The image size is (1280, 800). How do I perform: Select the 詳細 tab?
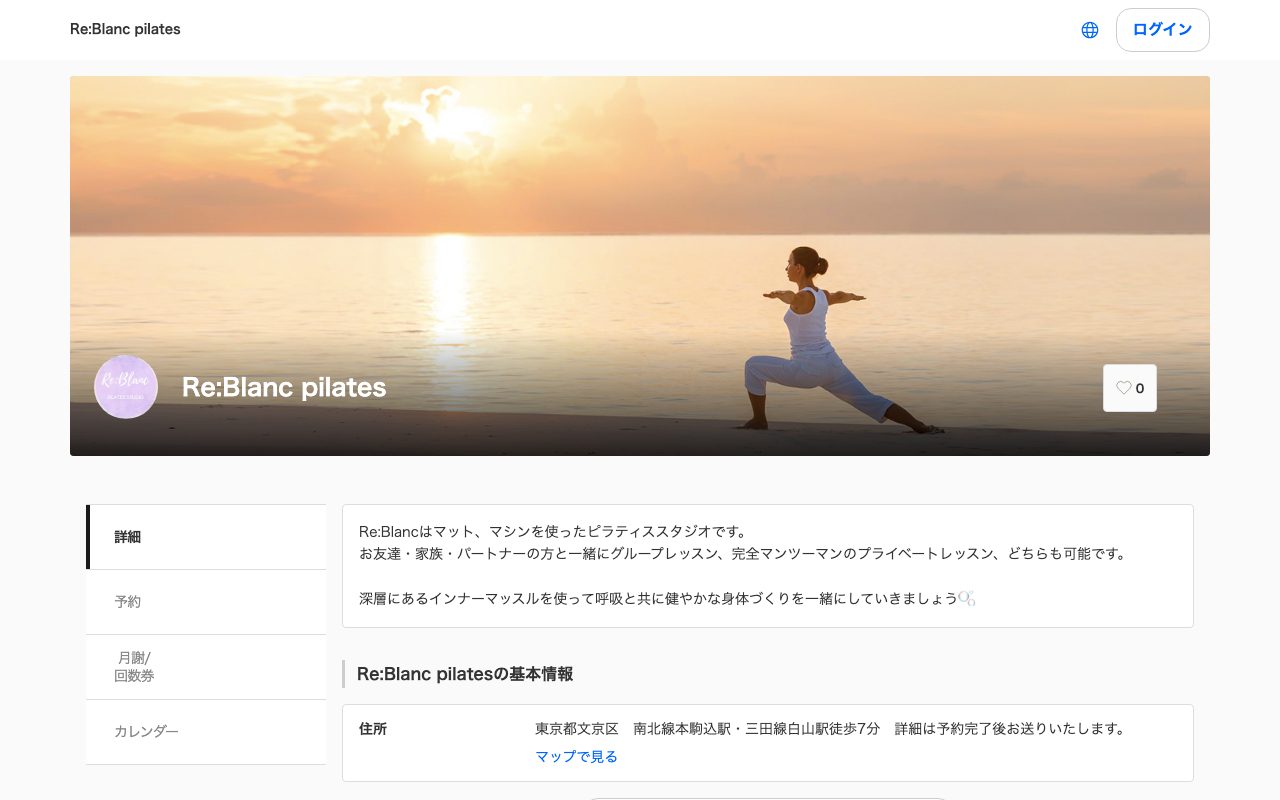[206, 537]
